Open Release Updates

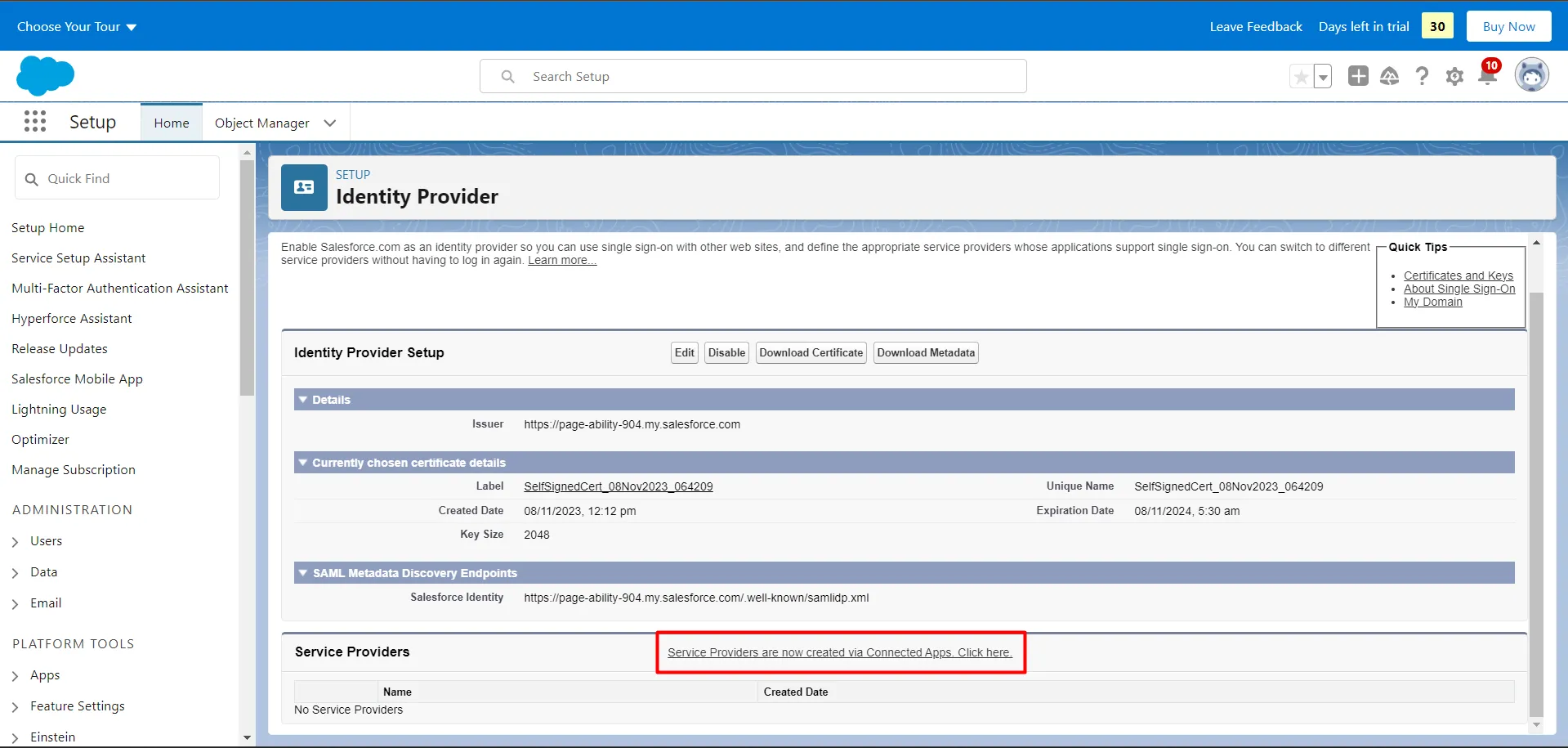[x=60, y=349]
